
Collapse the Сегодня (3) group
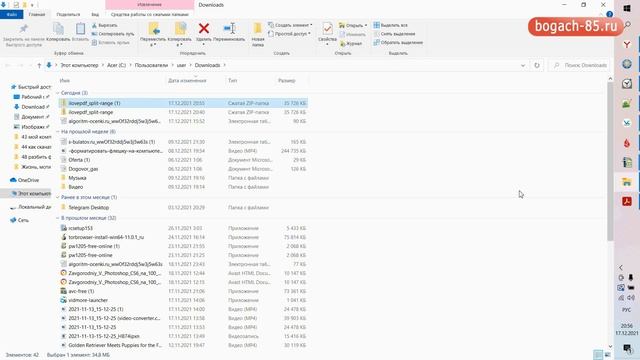click(x=58, y=93)
